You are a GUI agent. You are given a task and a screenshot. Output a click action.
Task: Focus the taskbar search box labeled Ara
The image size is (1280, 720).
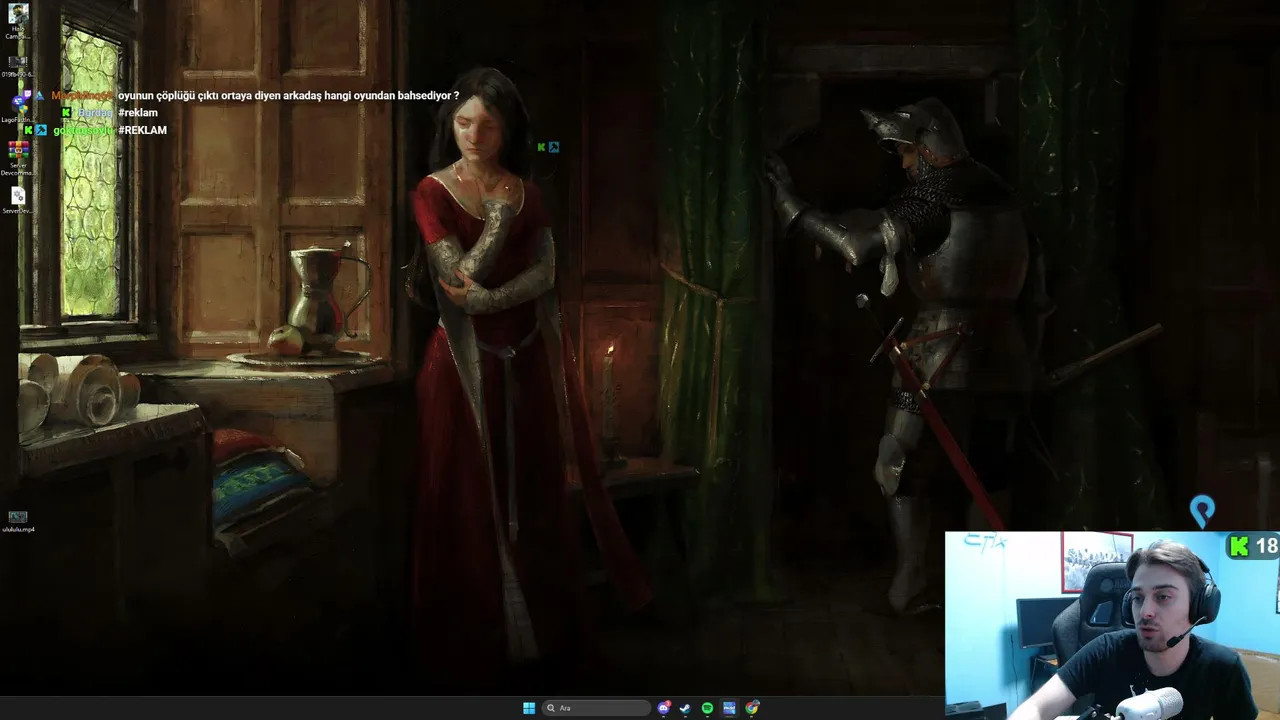coord(595,708)
